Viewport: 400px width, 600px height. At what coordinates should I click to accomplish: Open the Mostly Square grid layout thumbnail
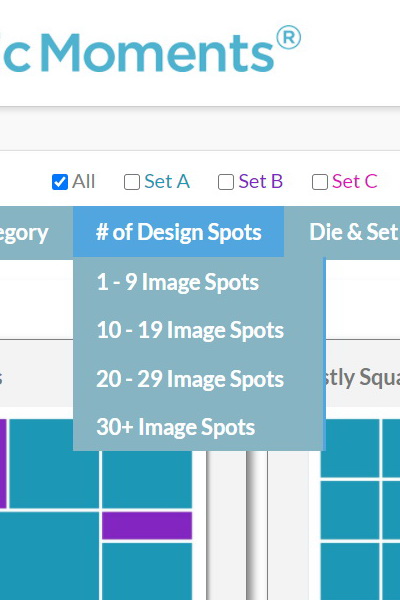point(360,509)
